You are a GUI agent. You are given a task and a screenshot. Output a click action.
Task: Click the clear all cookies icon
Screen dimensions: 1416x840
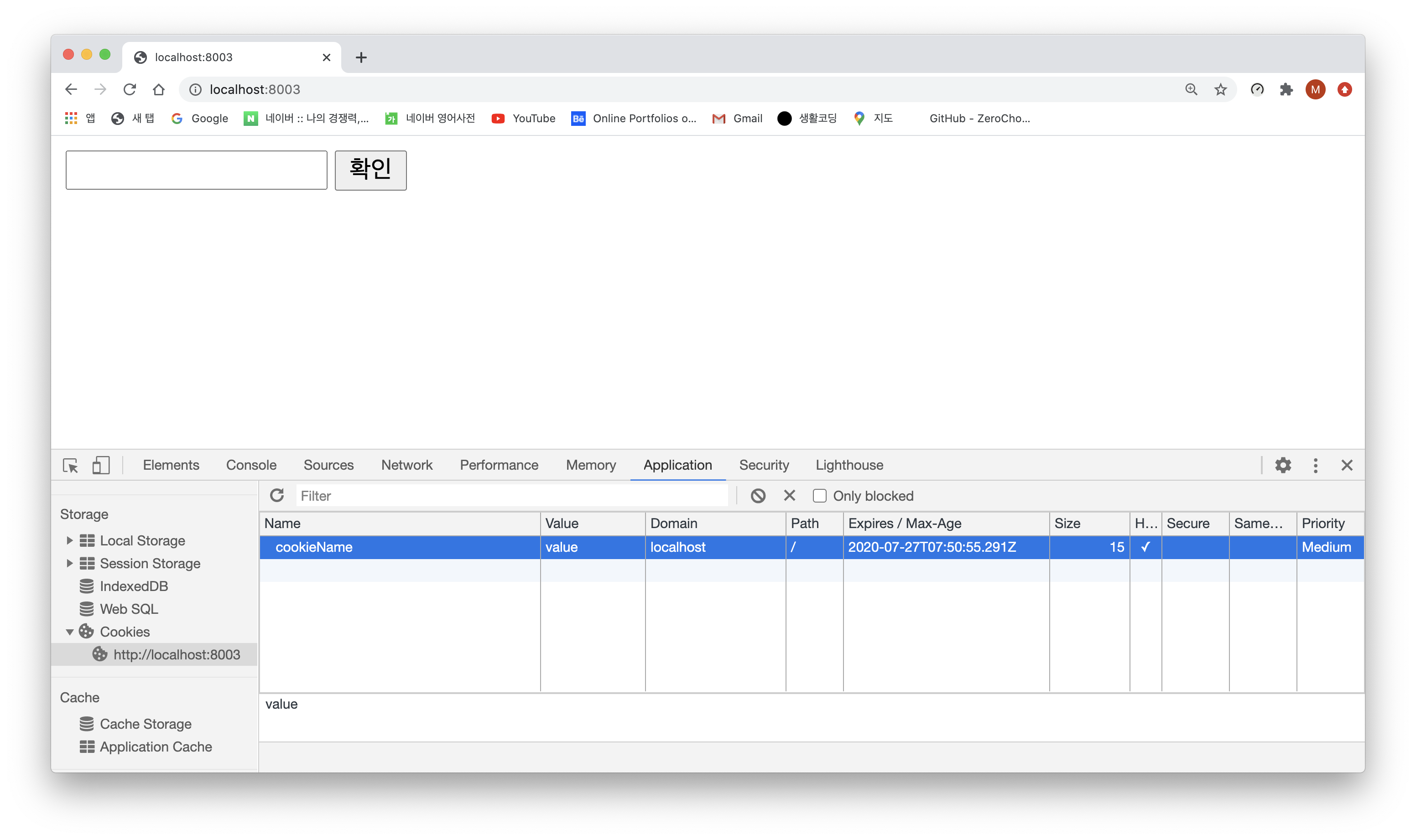[758, 496]
